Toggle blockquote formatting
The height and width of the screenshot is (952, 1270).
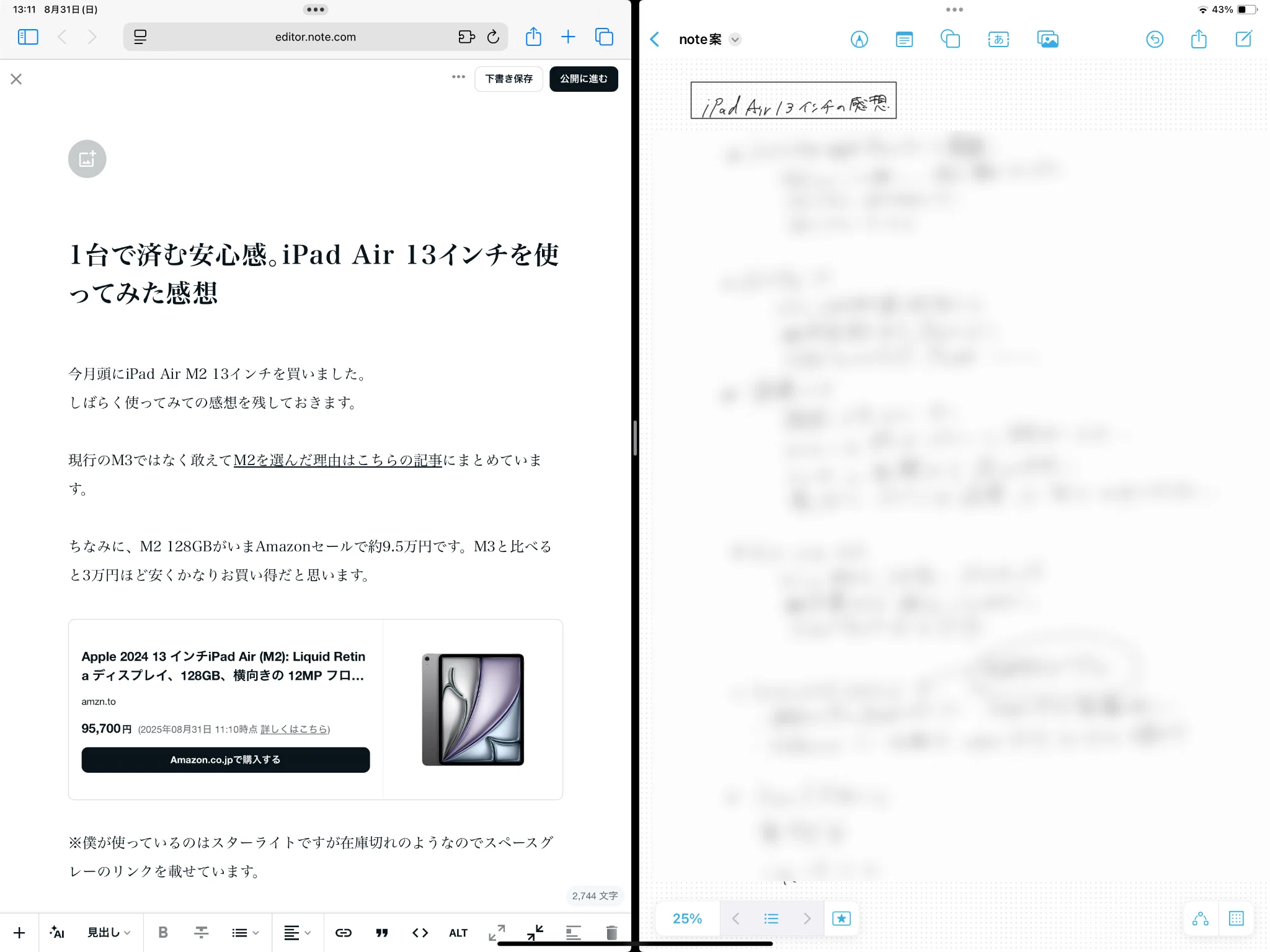[x=382, y=933]
